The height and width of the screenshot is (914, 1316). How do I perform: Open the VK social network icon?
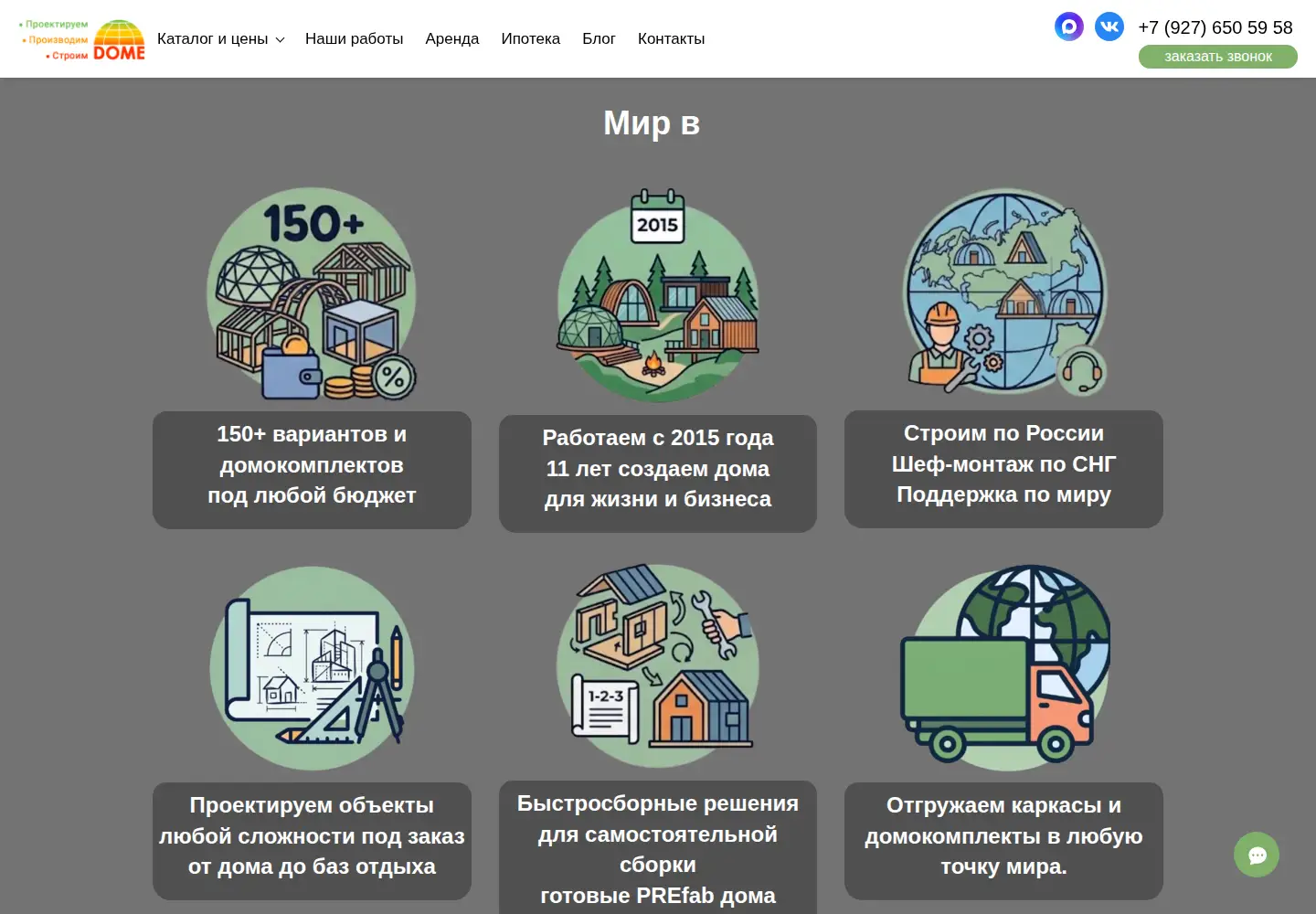1109,26
